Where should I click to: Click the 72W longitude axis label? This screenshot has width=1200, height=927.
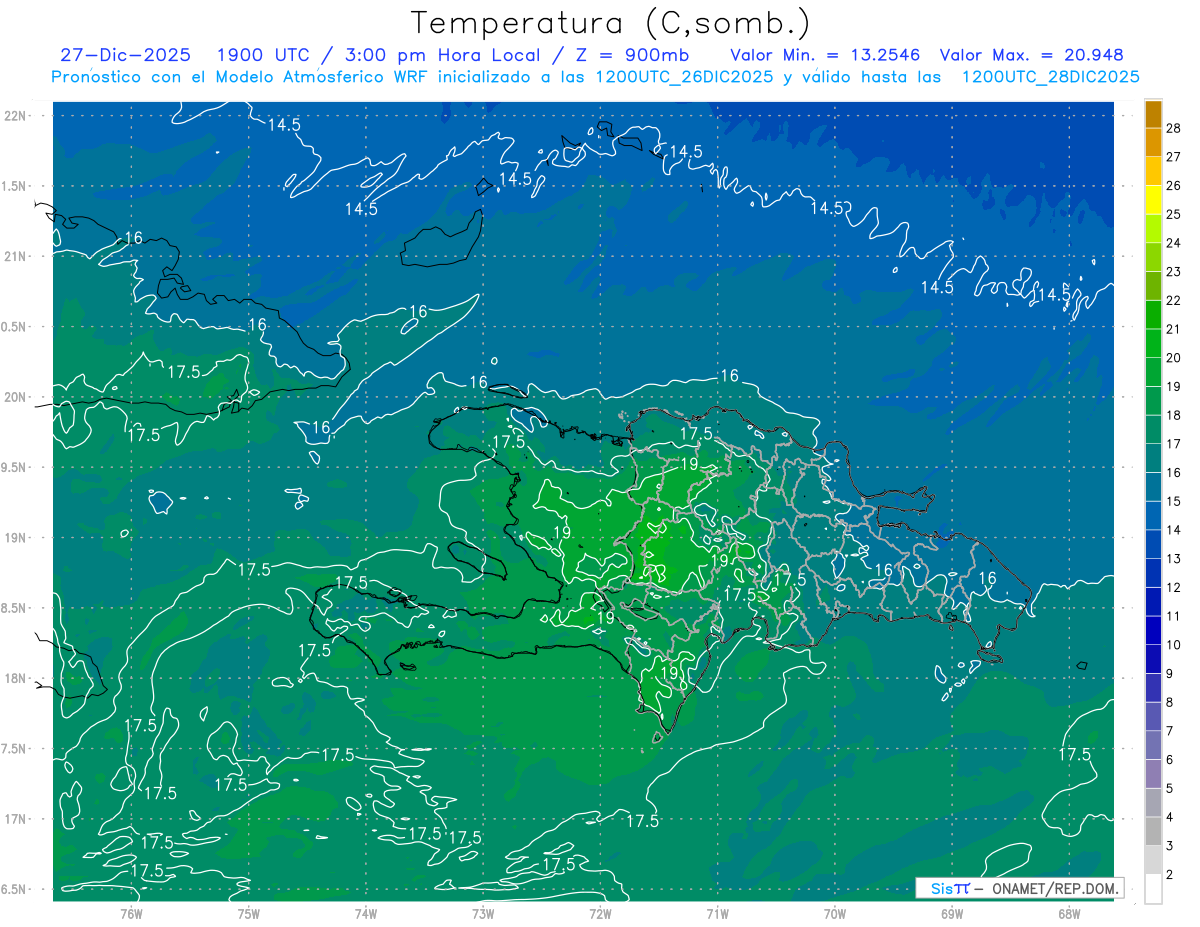pyautogui.click(x=600, y=914)
